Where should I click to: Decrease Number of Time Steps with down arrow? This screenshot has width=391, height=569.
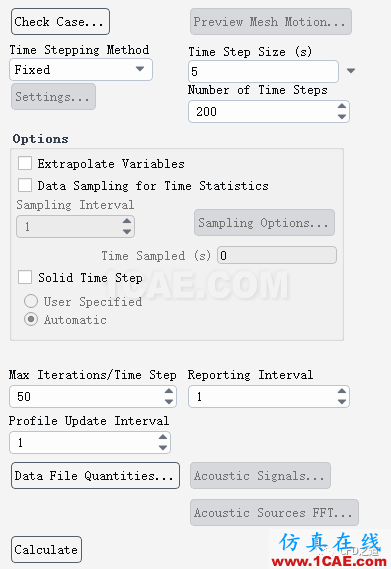pyautogui.click(x=342, y=116)
